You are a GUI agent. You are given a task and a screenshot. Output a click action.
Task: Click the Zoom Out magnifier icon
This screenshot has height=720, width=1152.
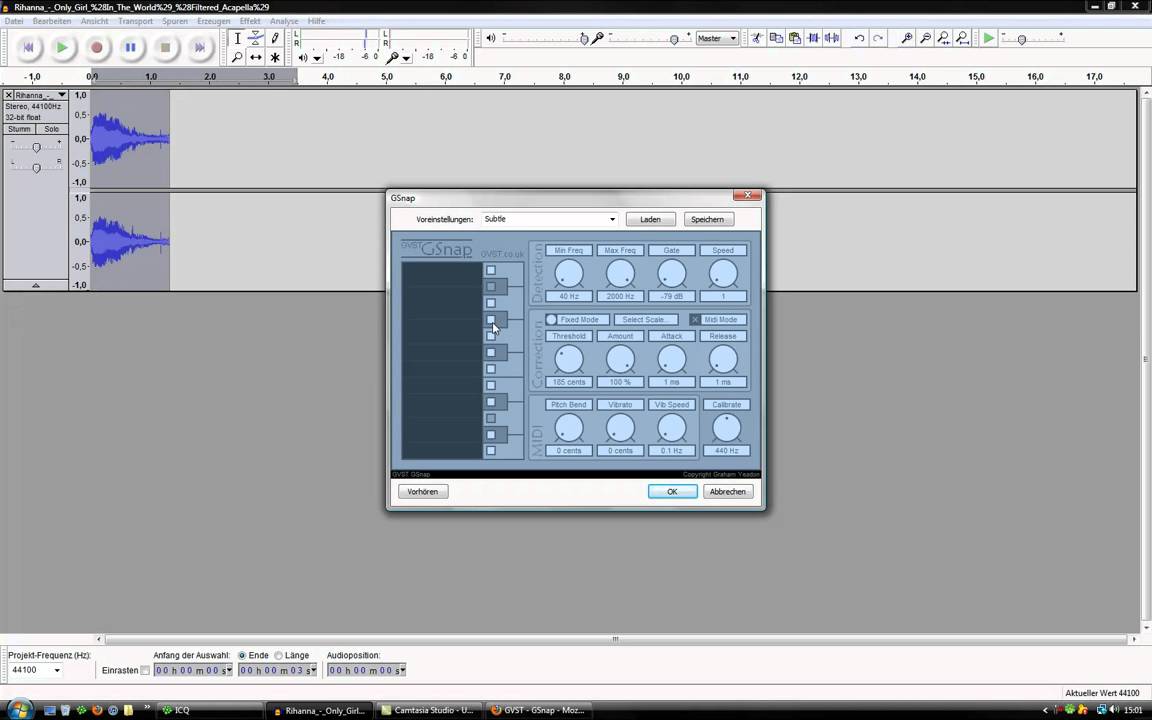tap(926, 38)
